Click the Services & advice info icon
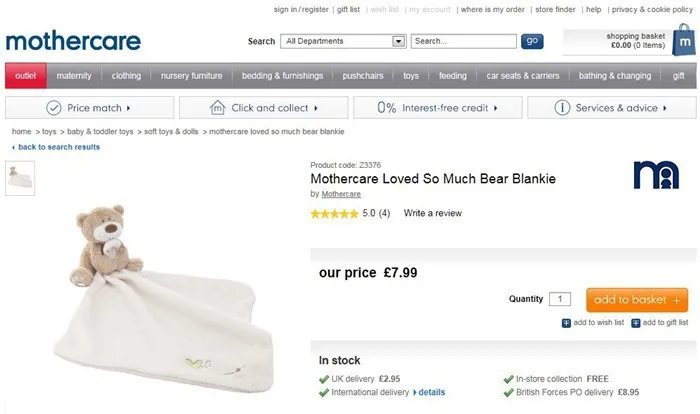Image resolution: width=700 pixels, height=414 pixels. pos(563,108)
